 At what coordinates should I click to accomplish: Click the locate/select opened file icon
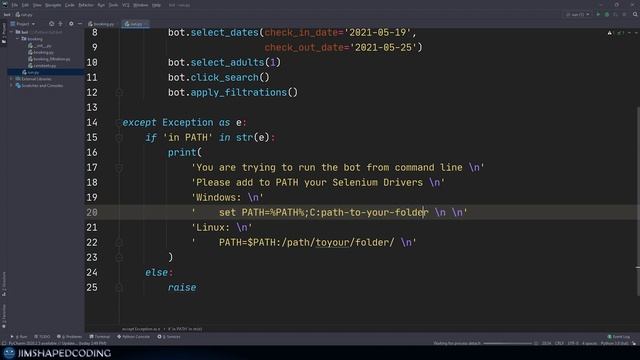point(51,24)
